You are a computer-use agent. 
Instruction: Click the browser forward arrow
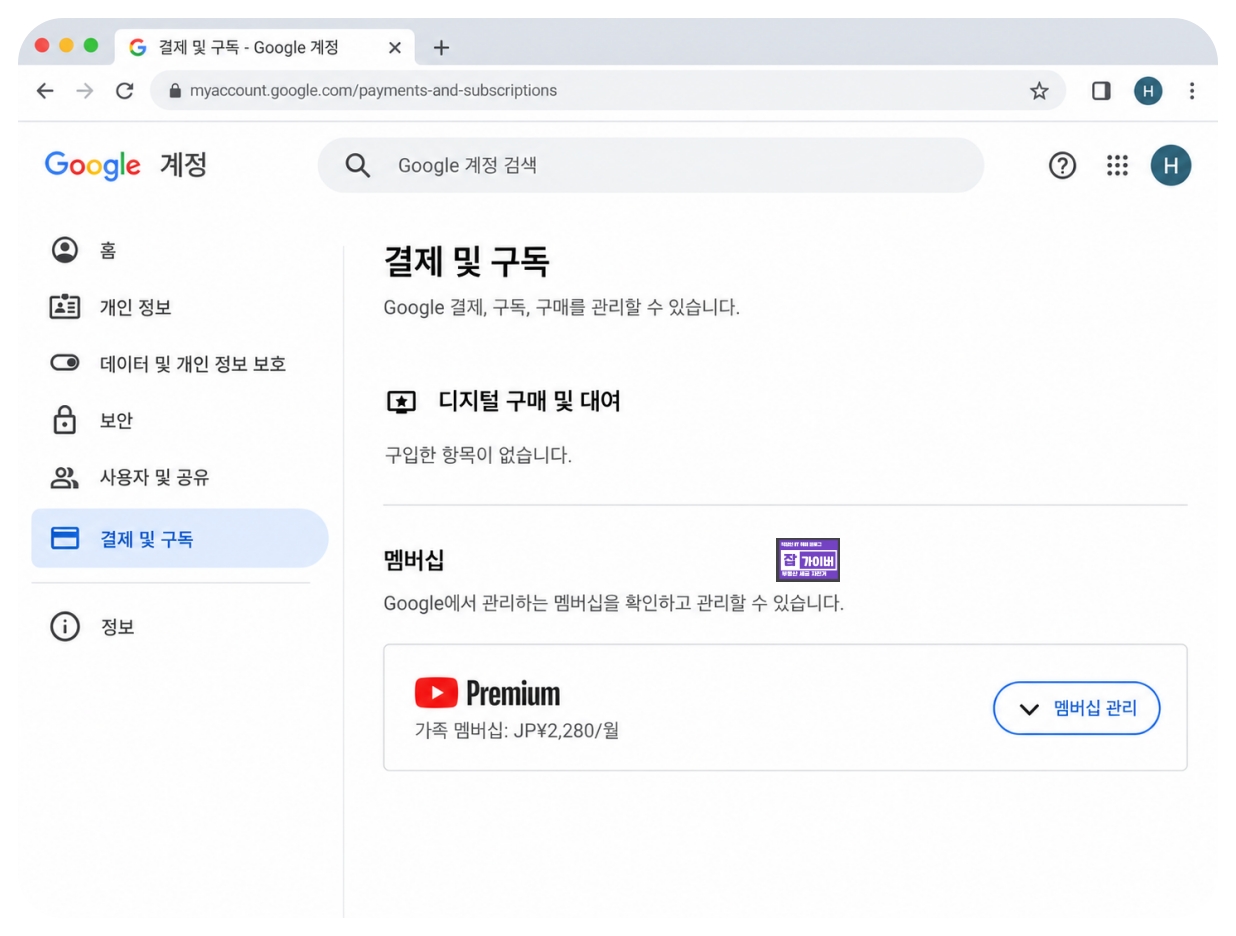85,91
